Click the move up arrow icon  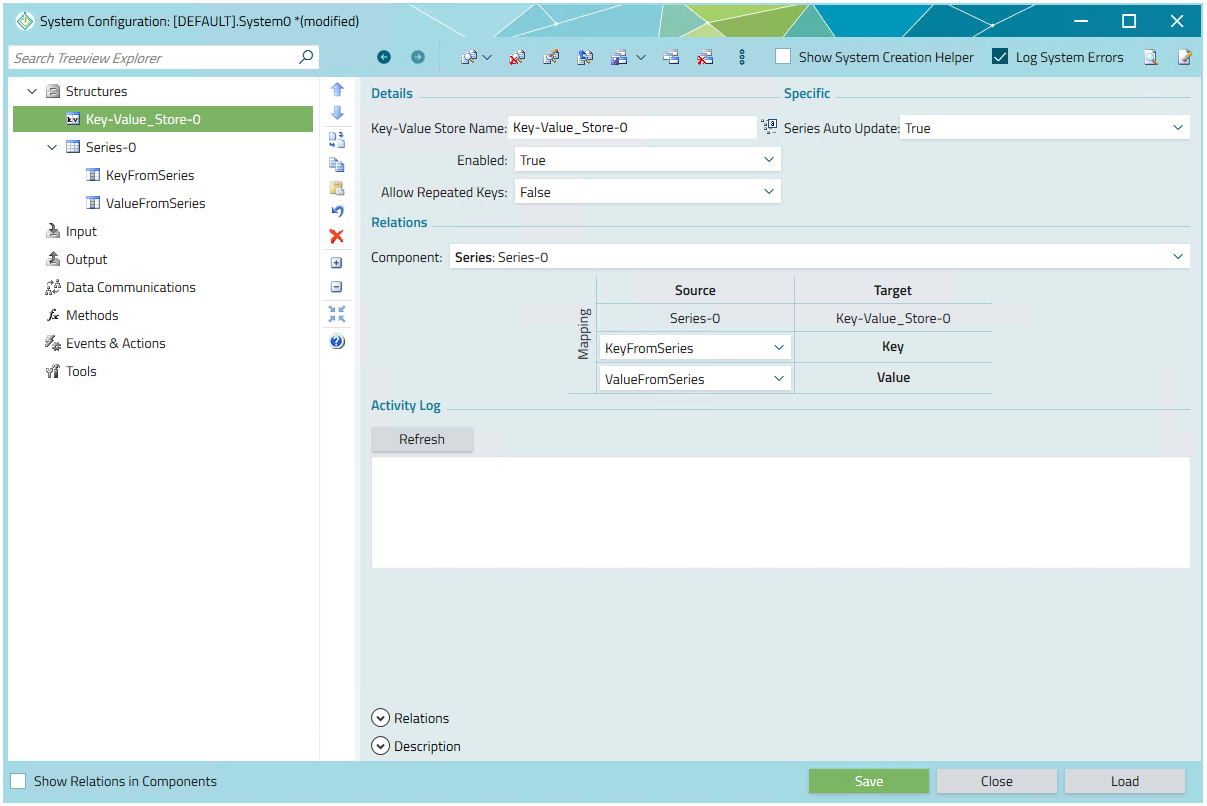point(337,89)
